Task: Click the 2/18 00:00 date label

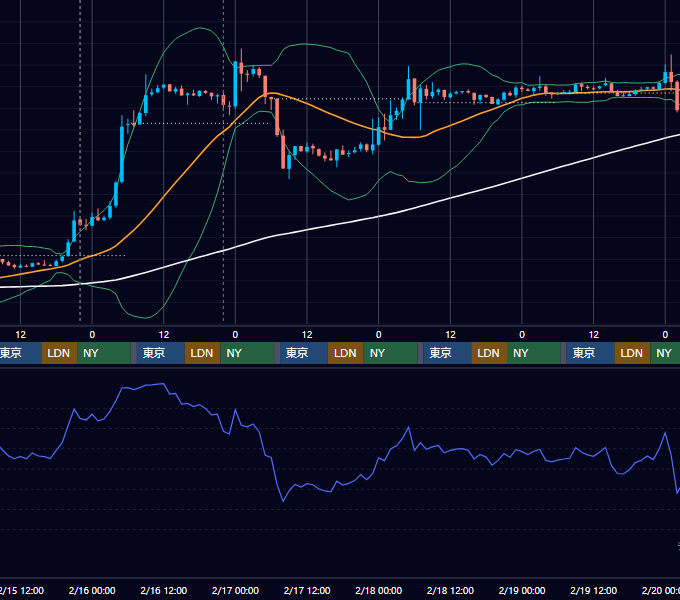Action: point(379,590)
